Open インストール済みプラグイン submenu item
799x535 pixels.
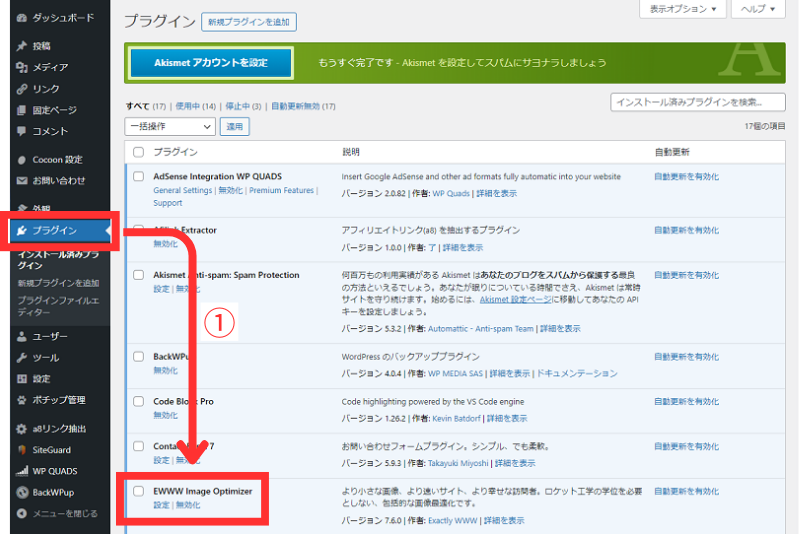pyautogui.click(x=58, y=259)
